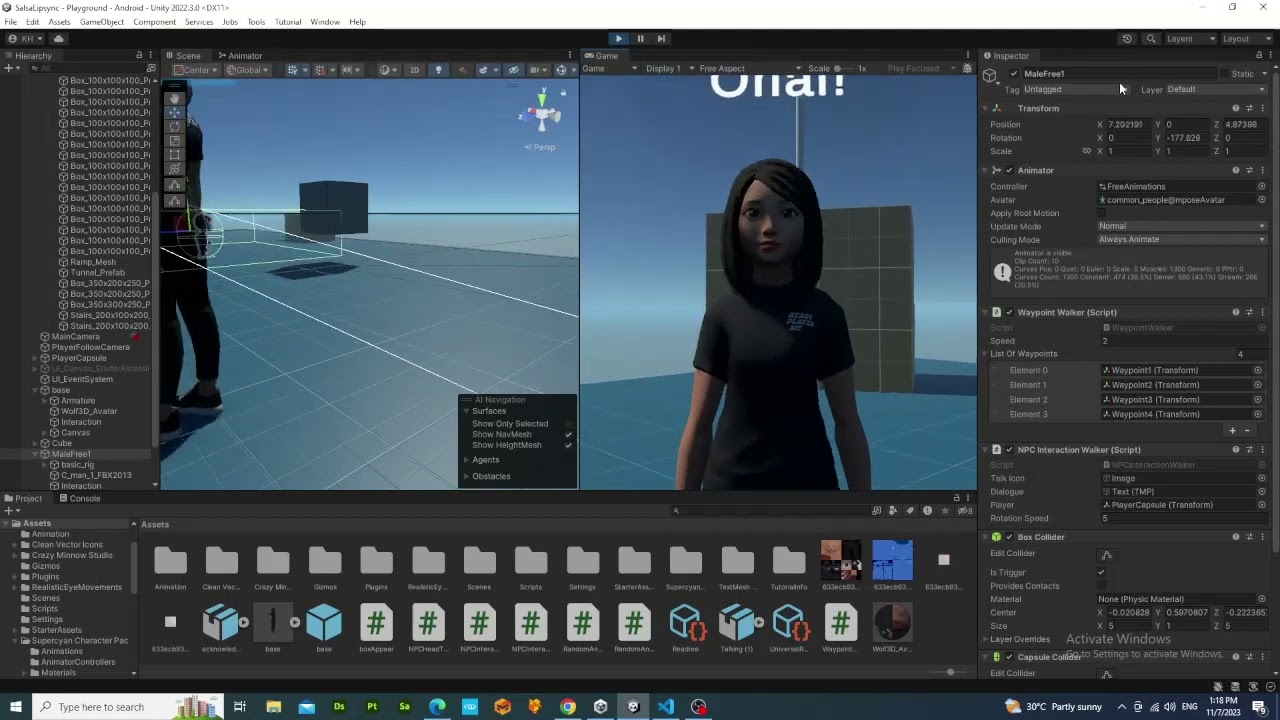This screenshot has width=1280, height=720.
Task: Open the Culling Mode Always Animate dropdown
Action: (x=1182, y=240)
